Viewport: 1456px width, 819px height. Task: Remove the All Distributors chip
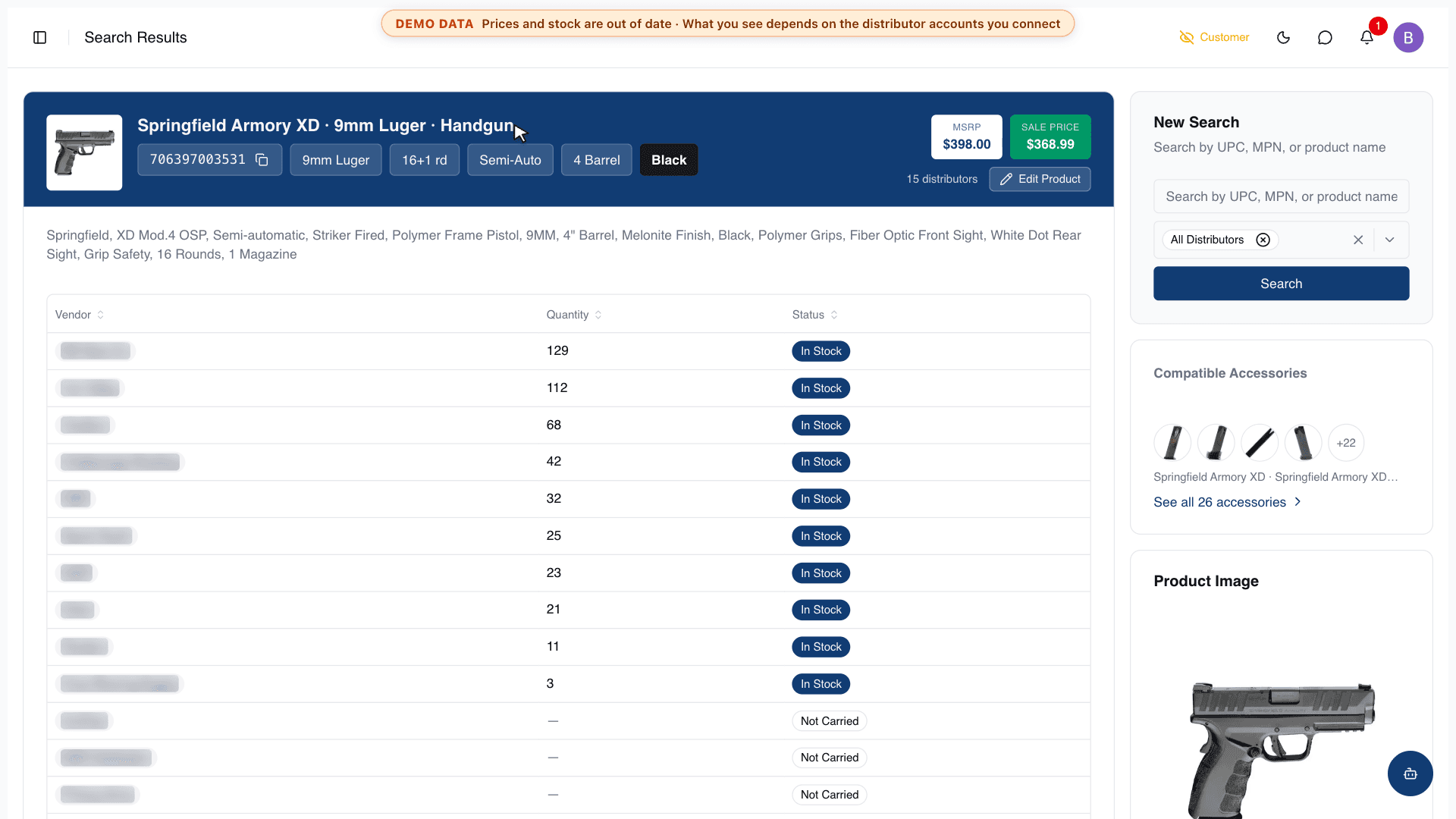coord(1263,240)
